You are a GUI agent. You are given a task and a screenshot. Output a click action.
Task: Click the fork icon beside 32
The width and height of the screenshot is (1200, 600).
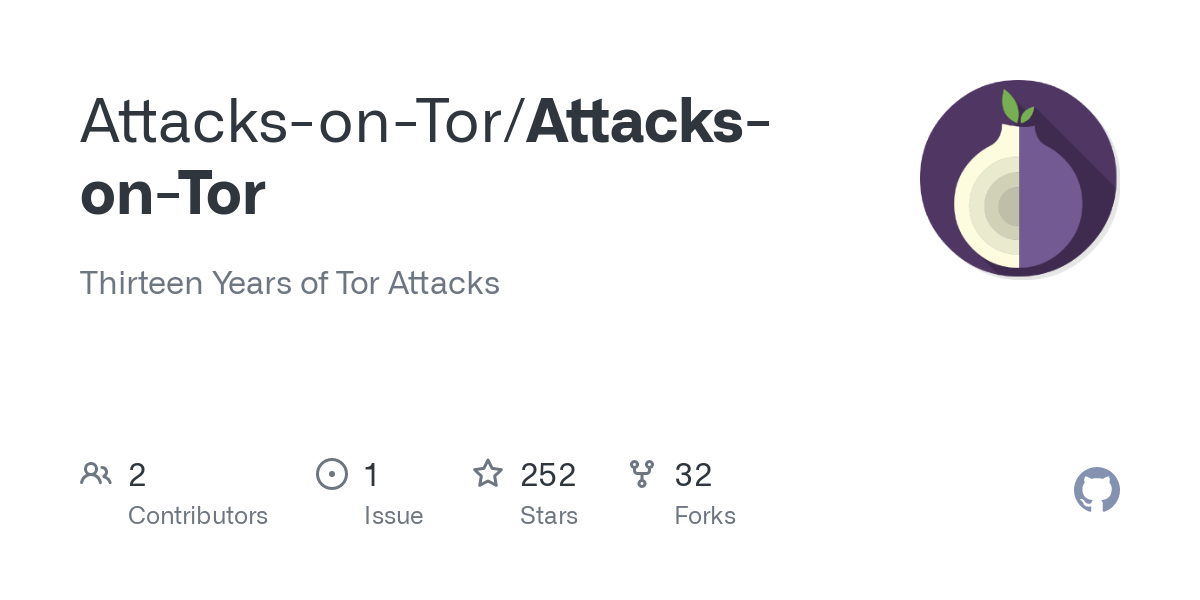point(642,474)
